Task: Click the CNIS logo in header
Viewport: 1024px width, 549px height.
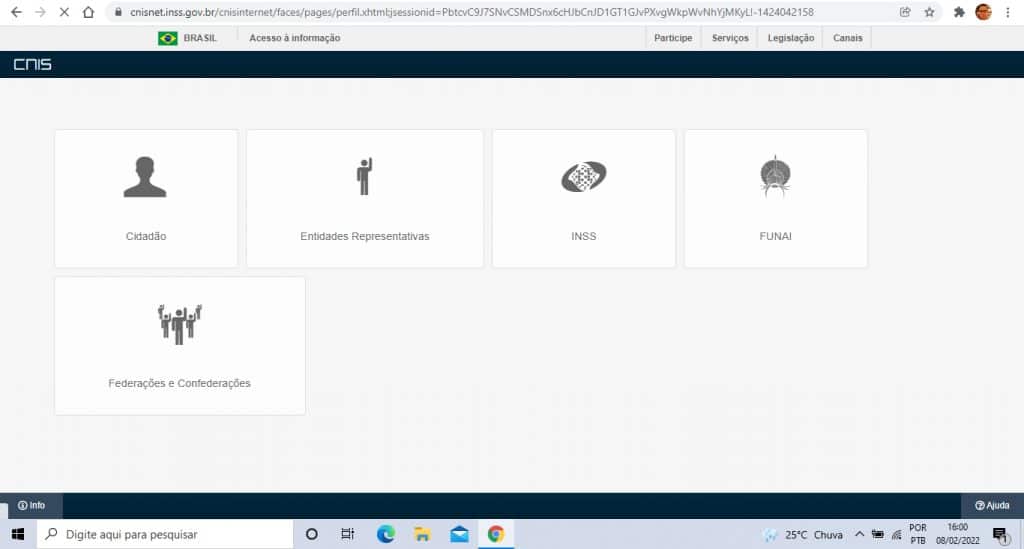Action: coord(33,64)
